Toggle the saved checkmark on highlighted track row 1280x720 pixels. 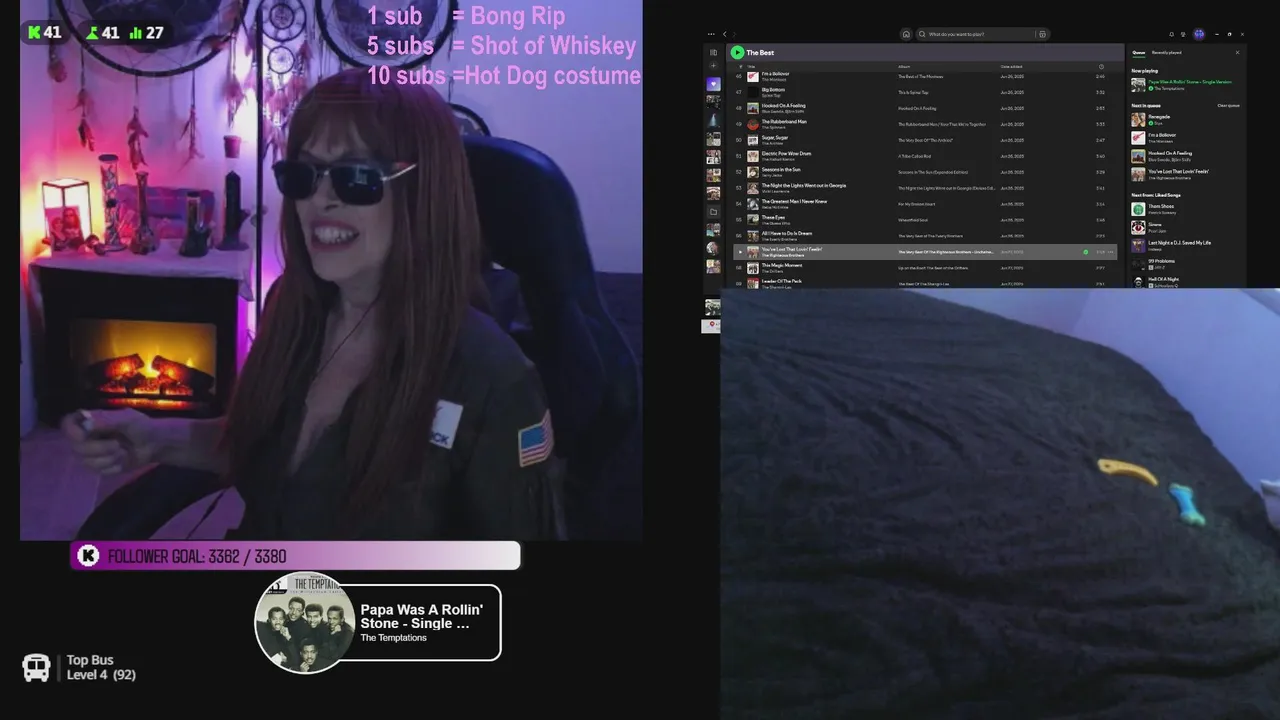1085,252
